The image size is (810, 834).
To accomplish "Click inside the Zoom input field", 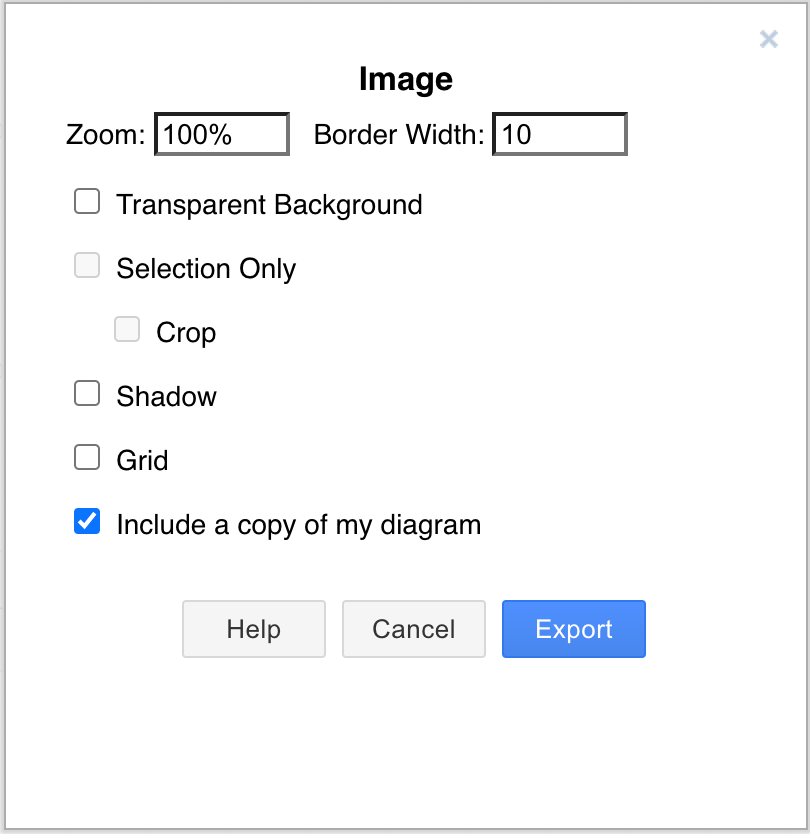I will tap(221, 134).
